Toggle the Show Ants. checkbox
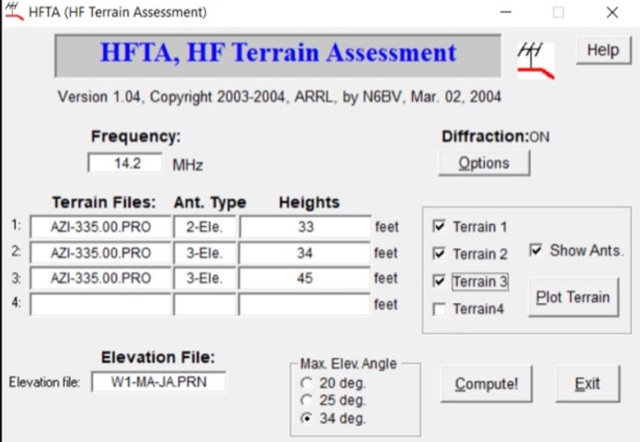 [x=536, y=251]
